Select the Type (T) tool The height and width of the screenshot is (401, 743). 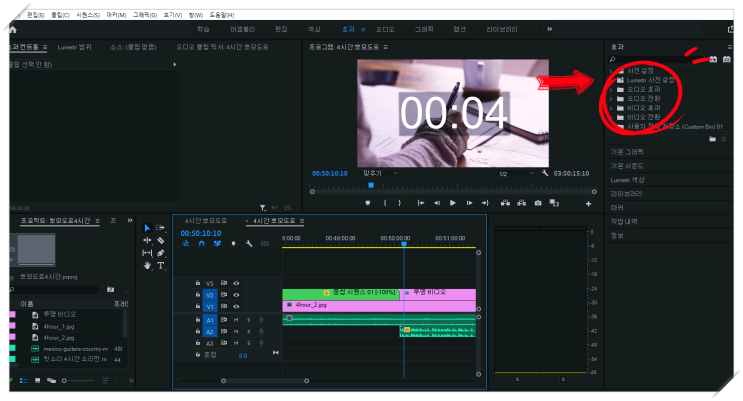161,265
